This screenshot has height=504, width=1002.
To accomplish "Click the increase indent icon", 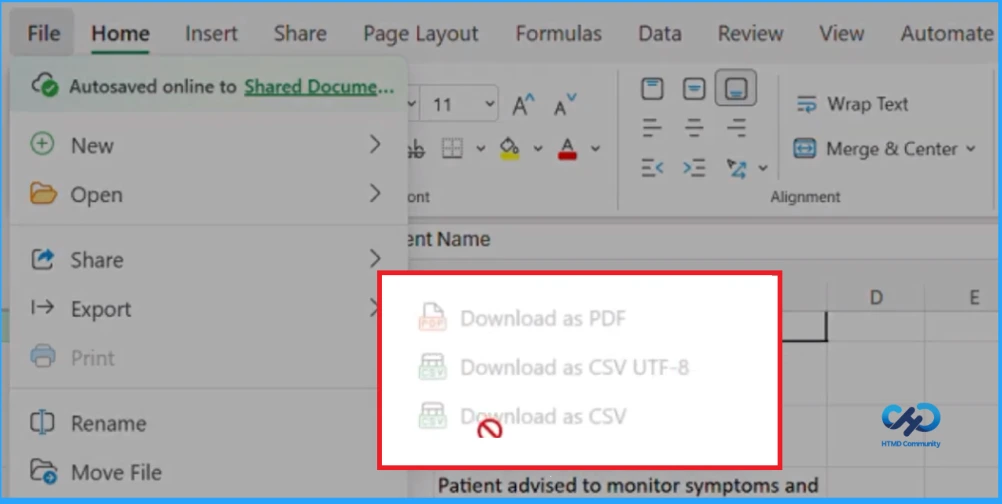I will pyautogui.click(x=694, y=168).
